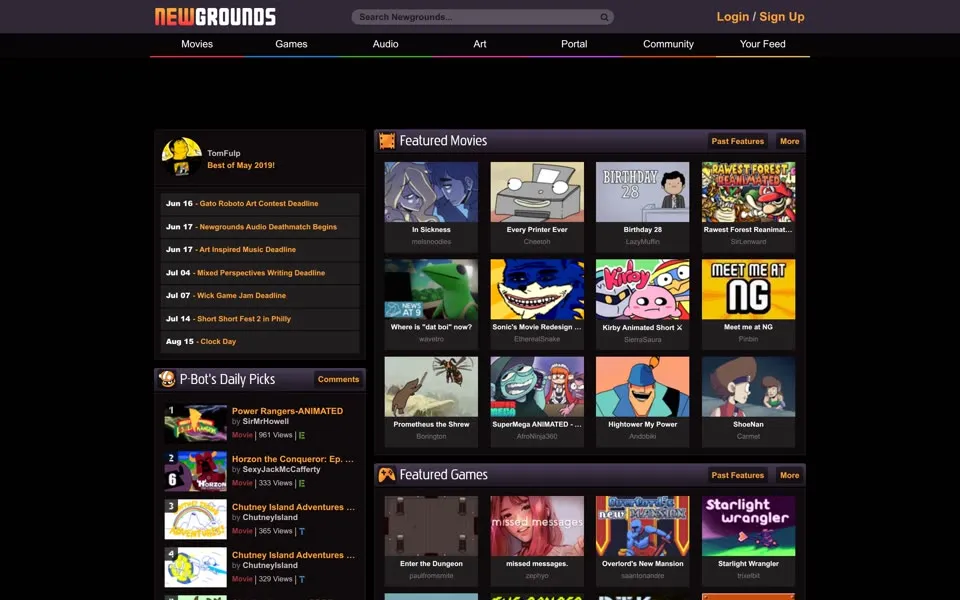
Task: Click author Pinbin under Meet me at NG
Action: tap(748, 339)
